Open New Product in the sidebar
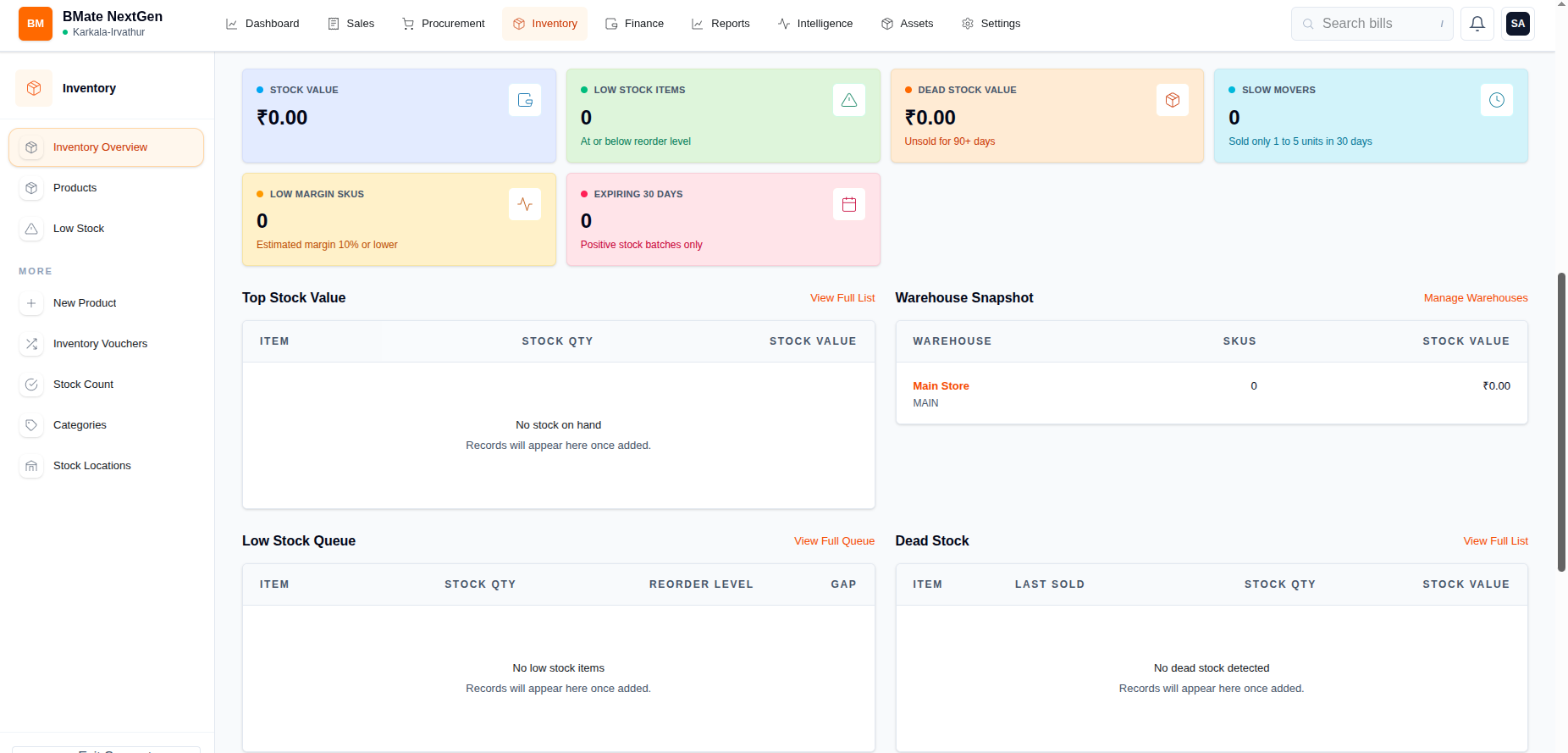This screenshot has width=1568, height=753. click(107, 303)
